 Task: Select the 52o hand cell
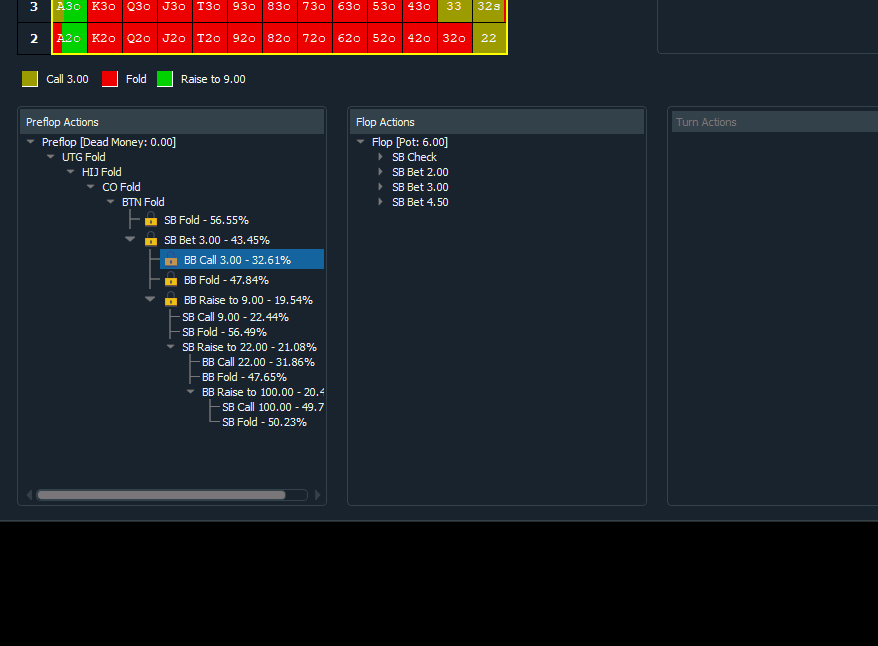point(384,39)
